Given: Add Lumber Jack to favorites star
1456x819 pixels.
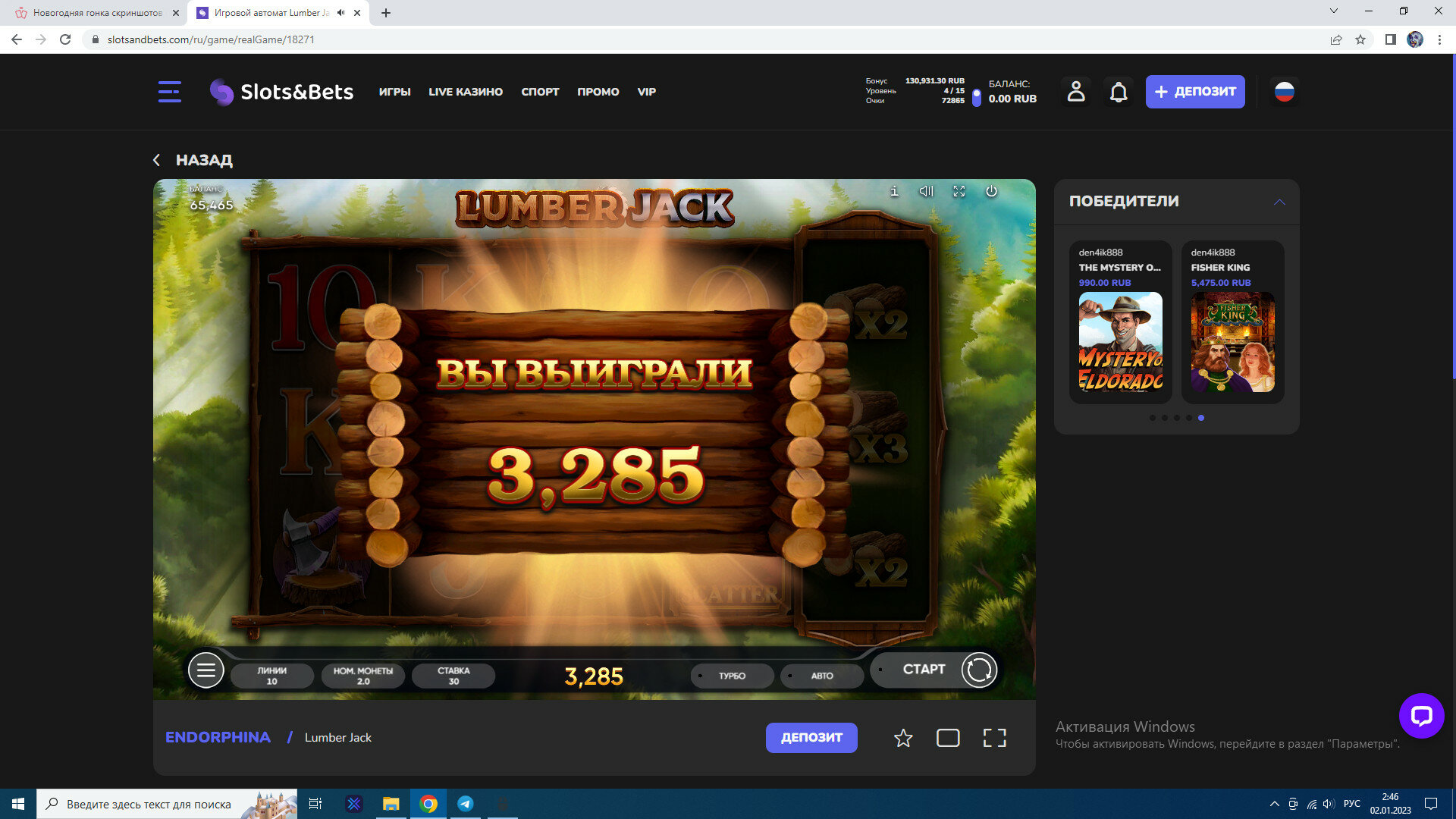Looking at the screenshot, I should (x=902, y=738).
